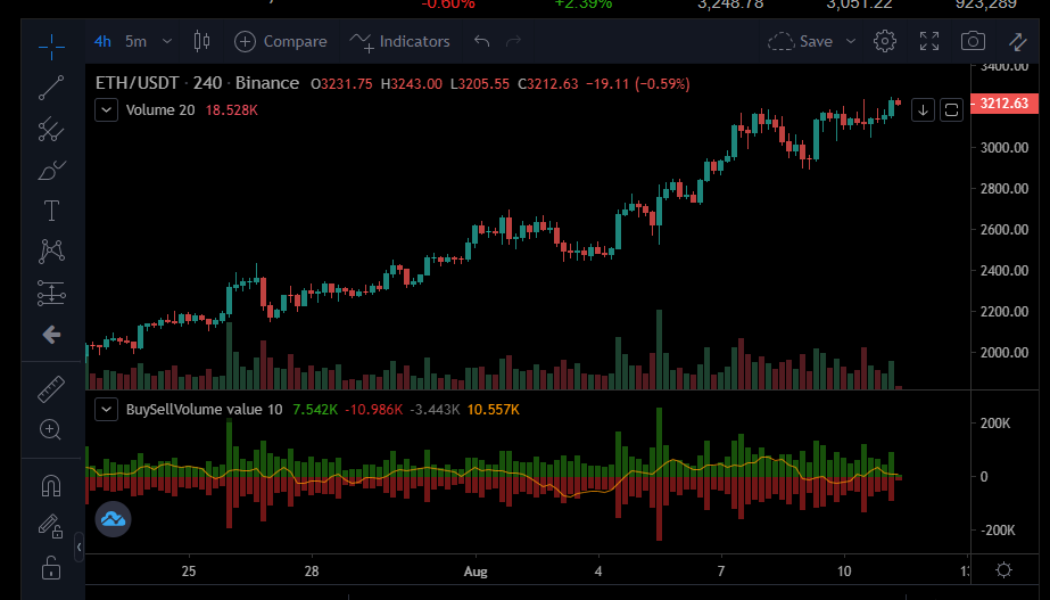The height and width of the screenshot is (600, 1050).
Task: Click the Compare button
Action: (281, 41)
